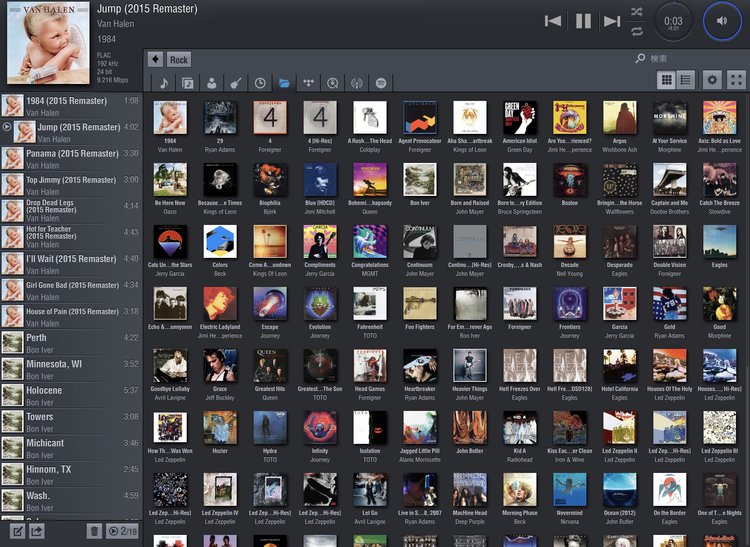Select 'Hot for Teacher' track
The image size is (750, 547).
(72, 237)
